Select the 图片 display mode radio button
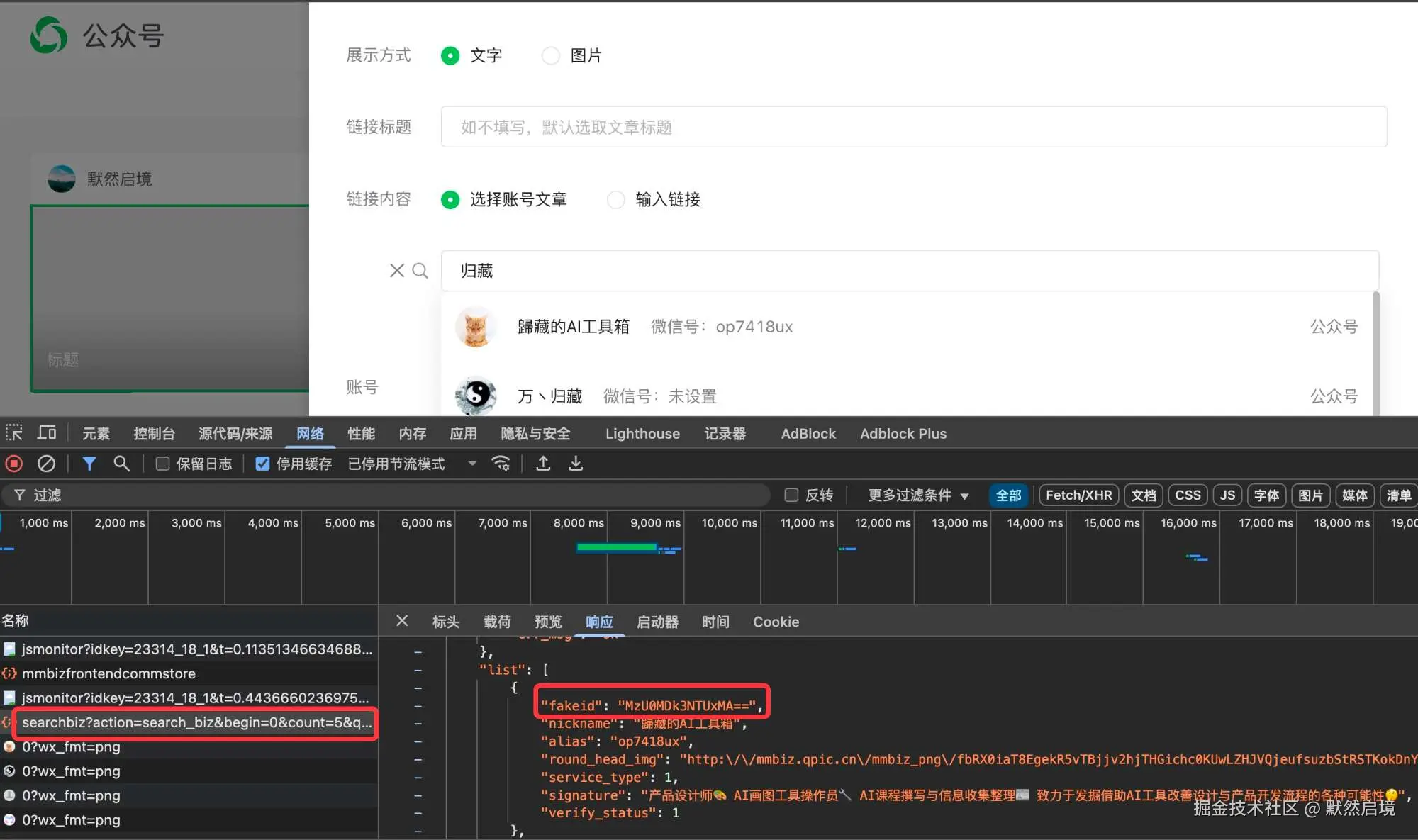 pos(551,55)
